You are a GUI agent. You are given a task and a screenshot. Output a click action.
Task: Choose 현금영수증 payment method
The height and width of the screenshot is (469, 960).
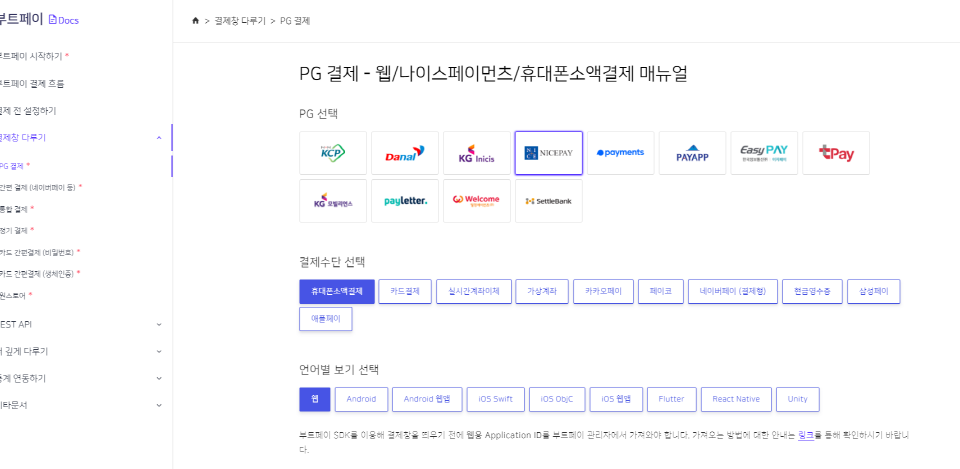pyautogui.click(x=812, y=291)
